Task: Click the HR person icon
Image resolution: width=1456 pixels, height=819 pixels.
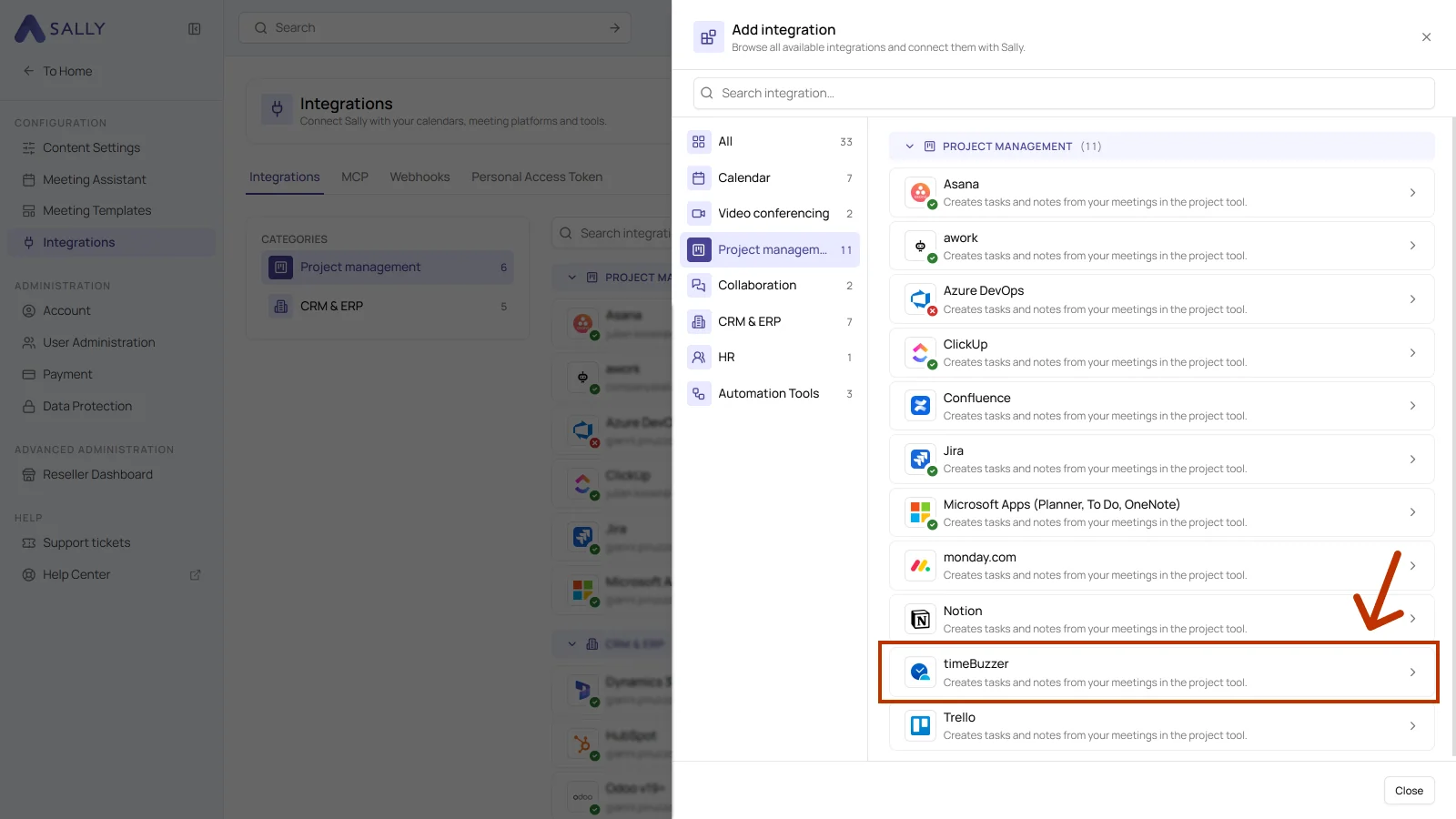Action: click(x=699, y=358)
